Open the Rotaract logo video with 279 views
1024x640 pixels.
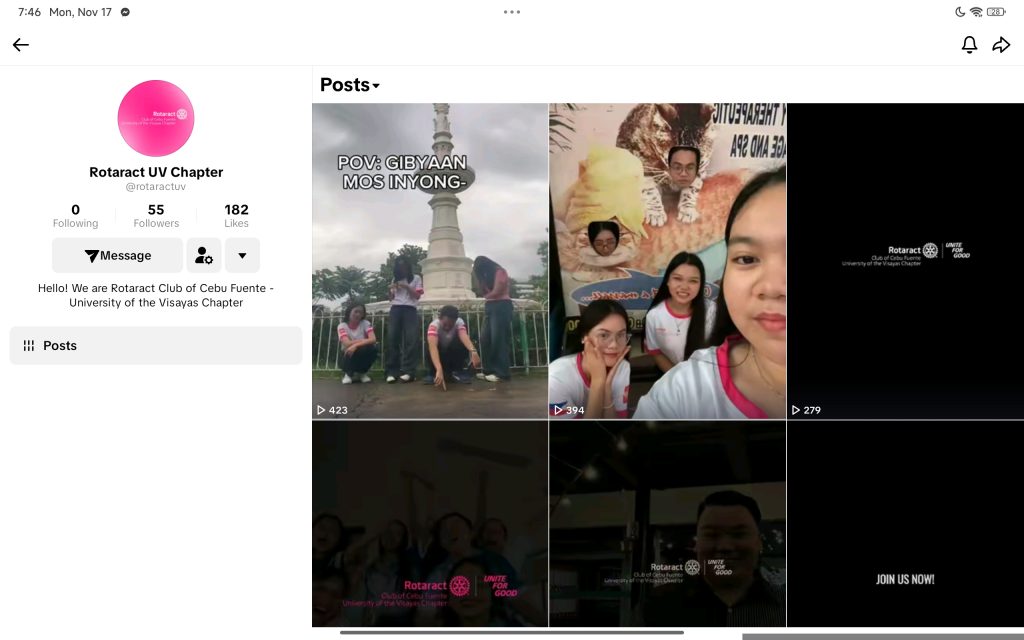tap(905, 260)
